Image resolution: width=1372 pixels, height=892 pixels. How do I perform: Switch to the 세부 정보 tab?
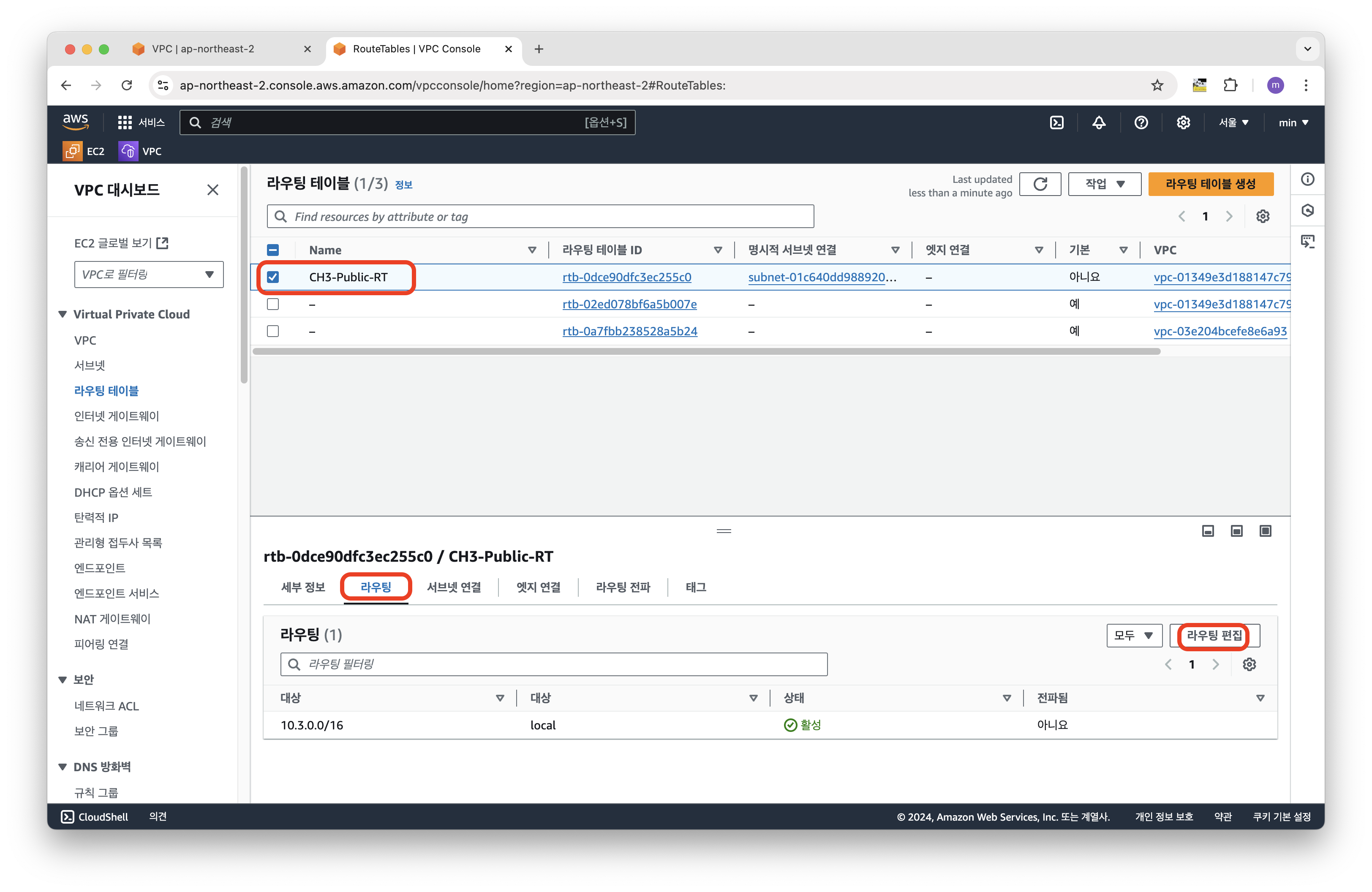point(302,587)
